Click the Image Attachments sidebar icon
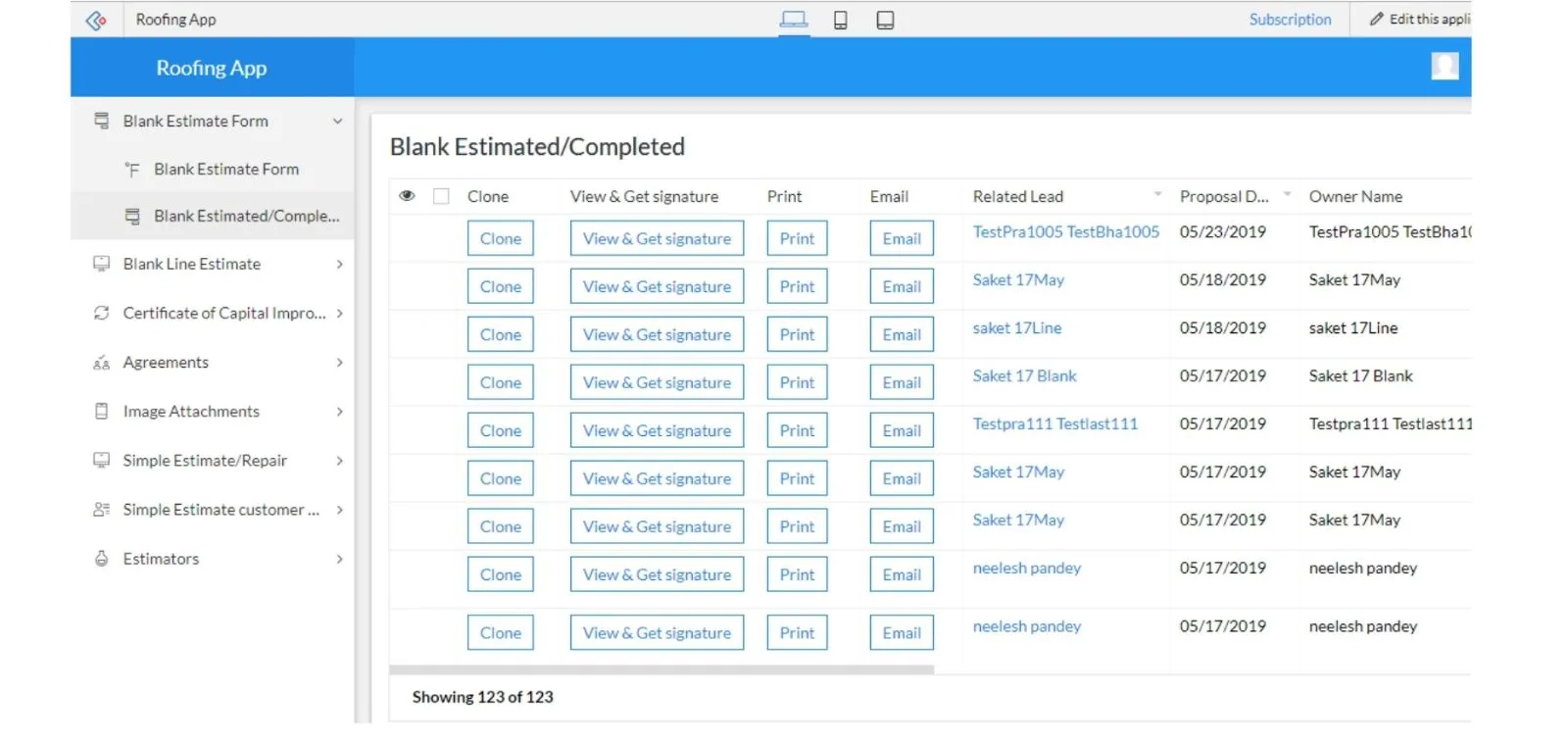This screenshot has height=745, width=1568. tap(101, 412)
